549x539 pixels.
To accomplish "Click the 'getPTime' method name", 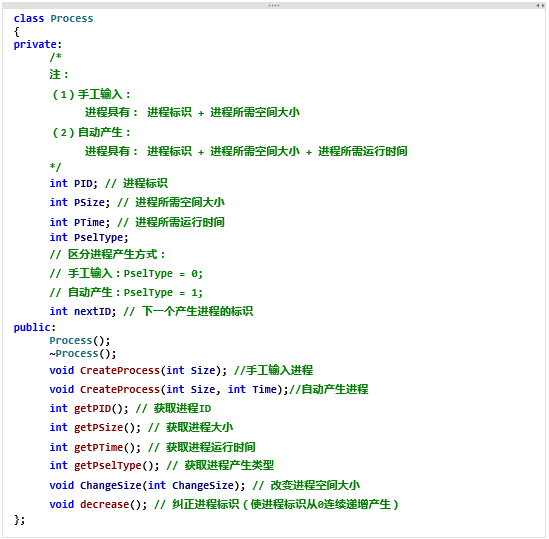I will pos(98,447).
